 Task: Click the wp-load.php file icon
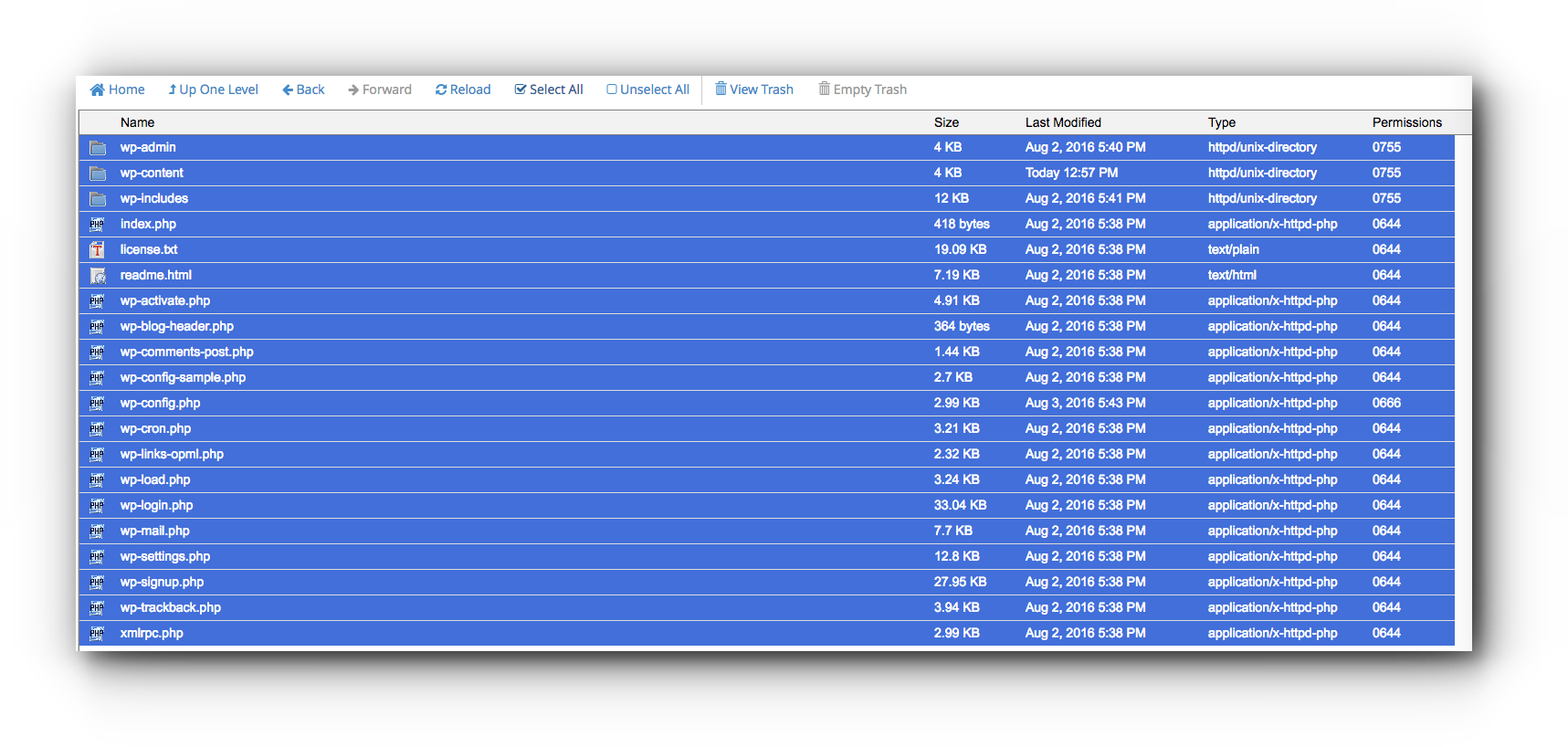[97, 479]
